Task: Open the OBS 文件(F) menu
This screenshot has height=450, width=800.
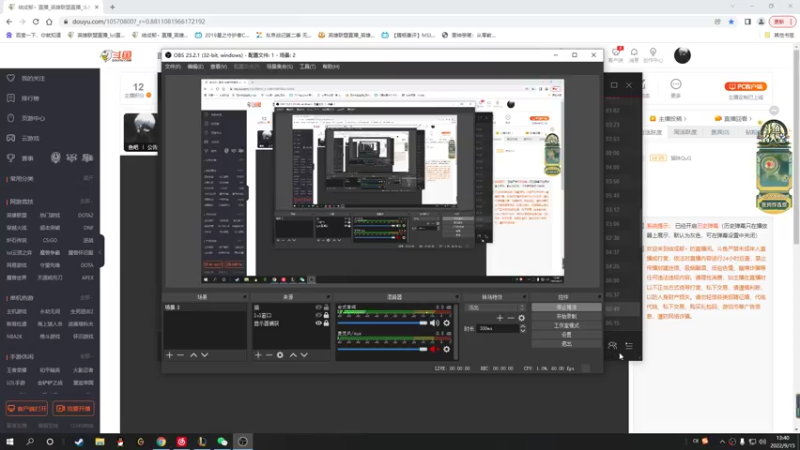Action: (x=172, y=67)
